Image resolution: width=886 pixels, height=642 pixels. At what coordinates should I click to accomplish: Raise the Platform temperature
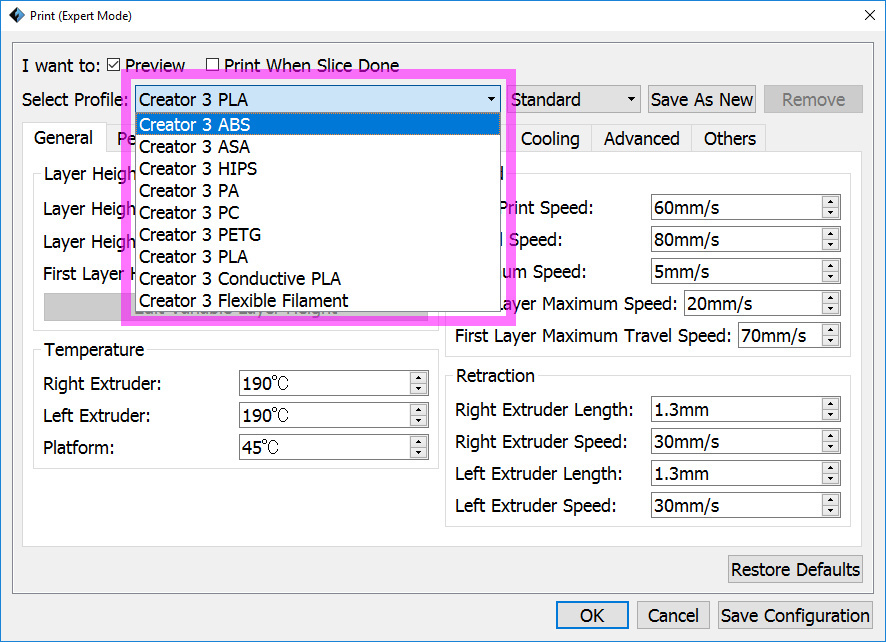pyautogui.click(x=419, y=441)
